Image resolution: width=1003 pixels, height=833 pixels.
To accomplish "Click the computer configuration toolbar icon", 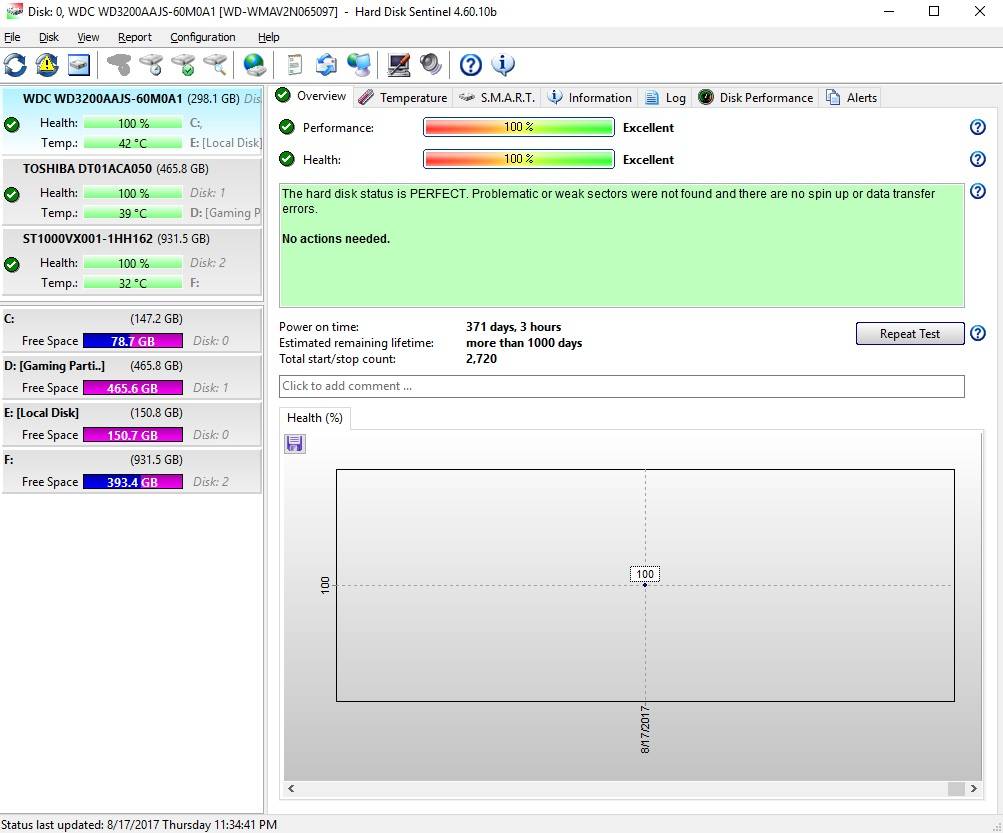I will (399, 65).
